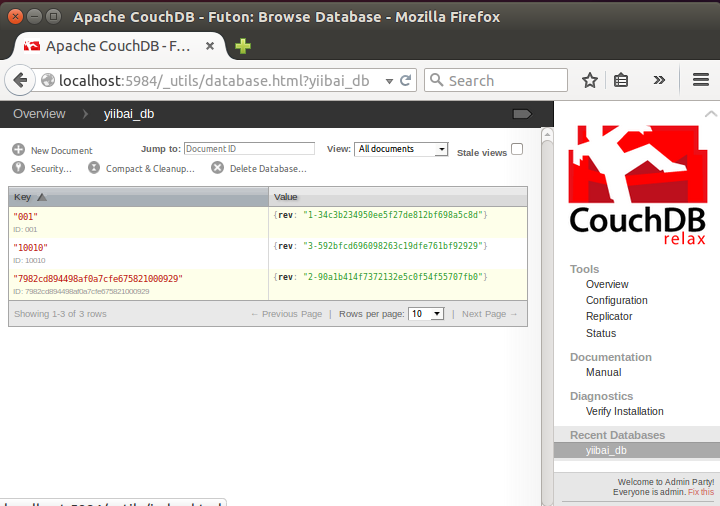Screen dimensions: 720x506
Task: Click the reload page icon
Action: (x=406, y=80)
